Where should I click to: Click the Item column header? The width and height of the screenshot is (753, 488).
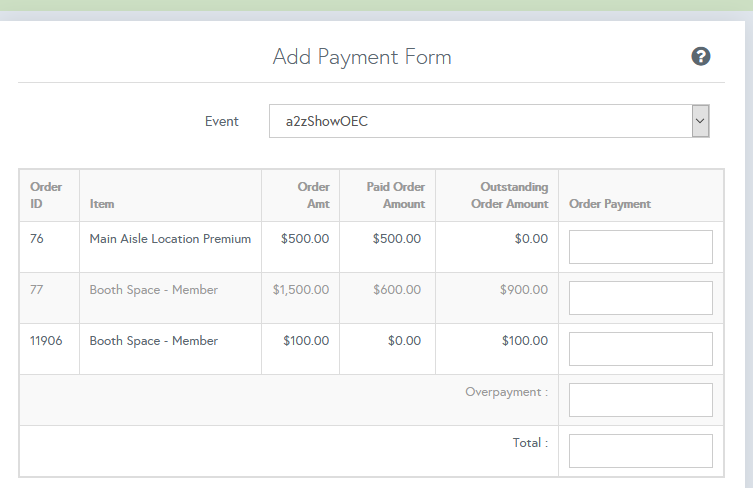[102, 204]
